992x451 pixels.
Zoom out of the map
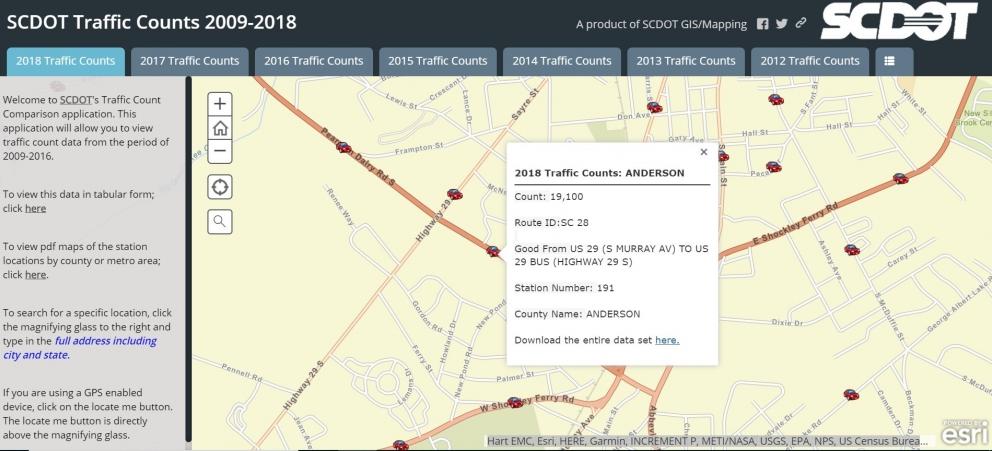[x=220, y=152]
